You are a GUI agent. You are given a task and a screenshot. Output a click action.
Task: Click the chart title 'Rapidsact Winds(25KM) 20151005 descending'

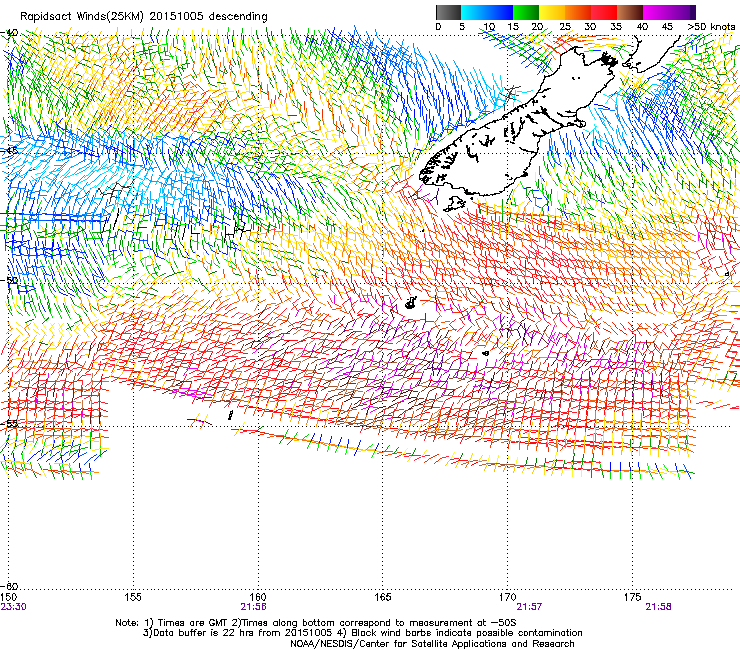[x=143, y=17]
